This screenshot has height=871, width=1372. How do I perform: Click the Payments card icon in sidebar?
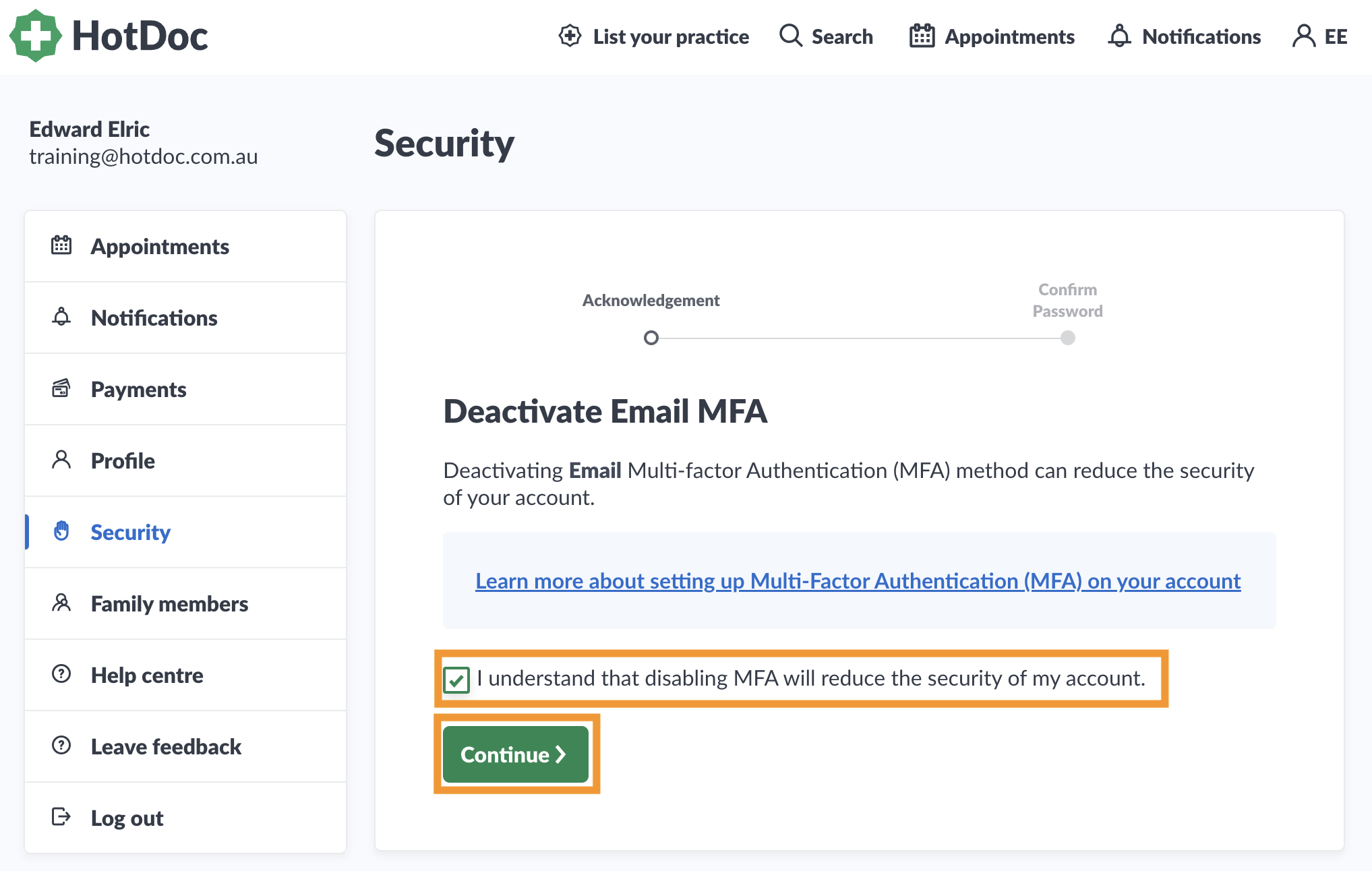click(x=61, y=388)
